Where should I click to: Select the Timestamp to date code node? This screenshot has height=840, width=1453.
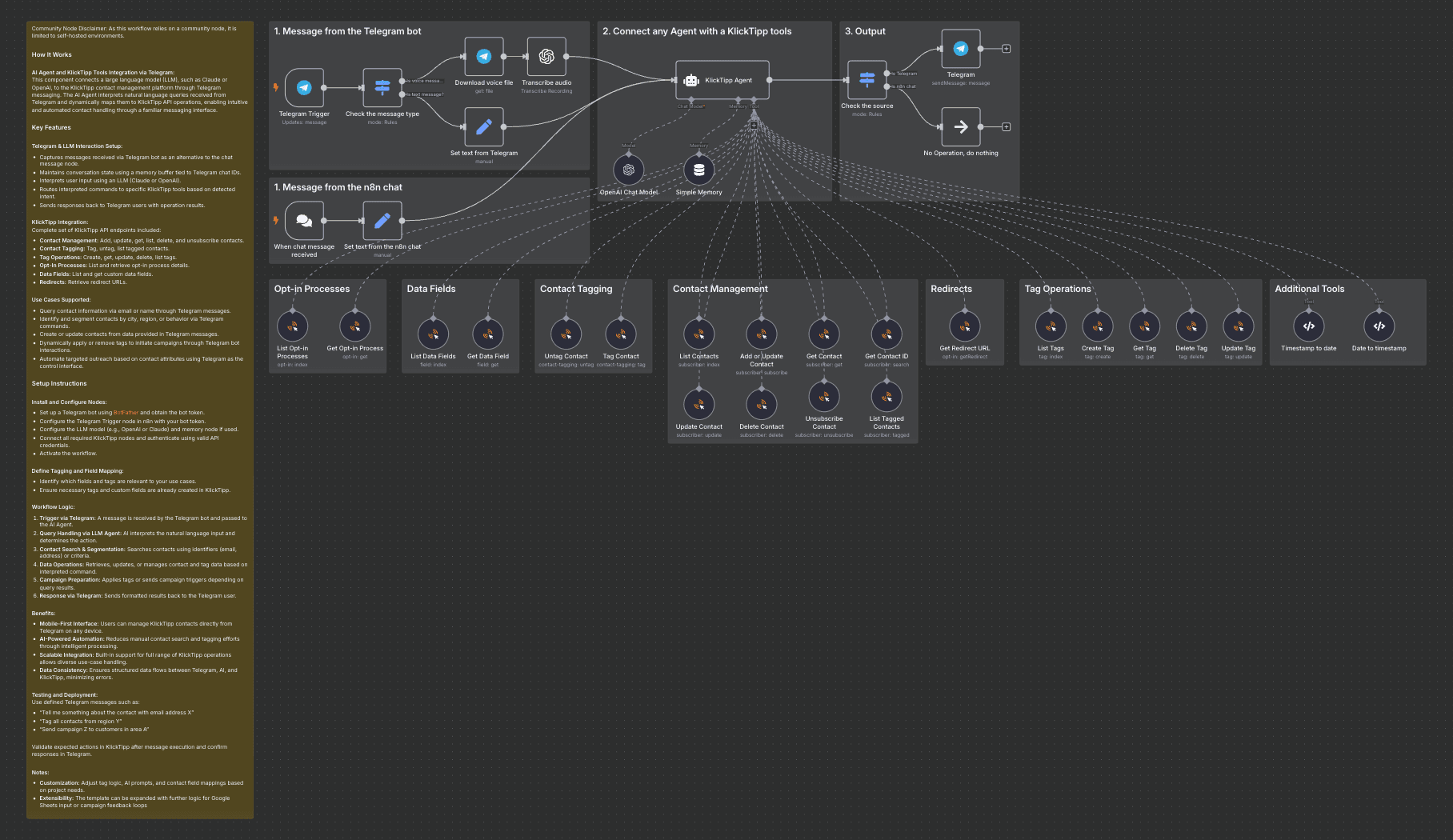tap(1309, 326)
